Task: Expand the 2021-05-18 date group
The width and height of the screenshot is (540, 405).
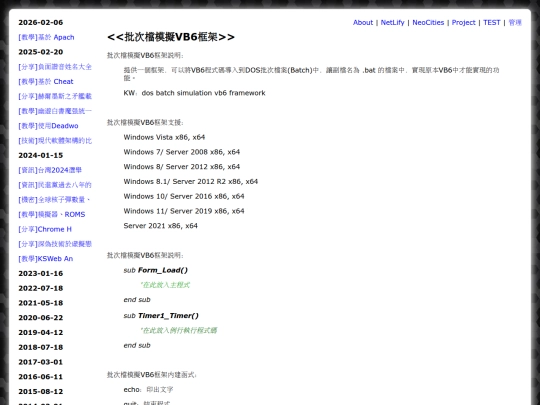Action: coord(41,303)
